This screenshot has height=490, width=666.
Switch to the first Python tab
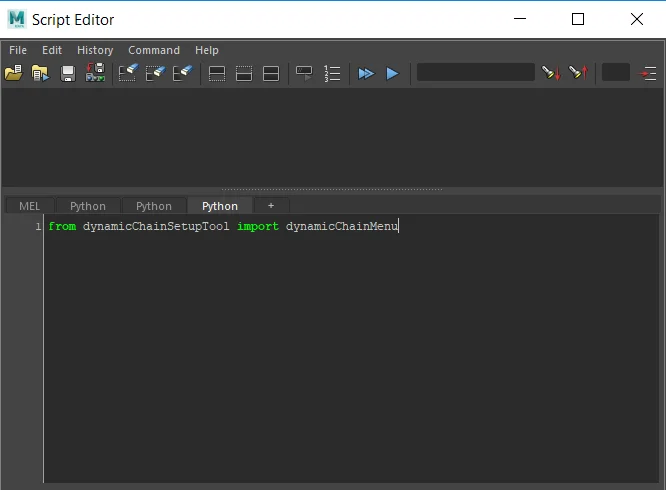88,206
